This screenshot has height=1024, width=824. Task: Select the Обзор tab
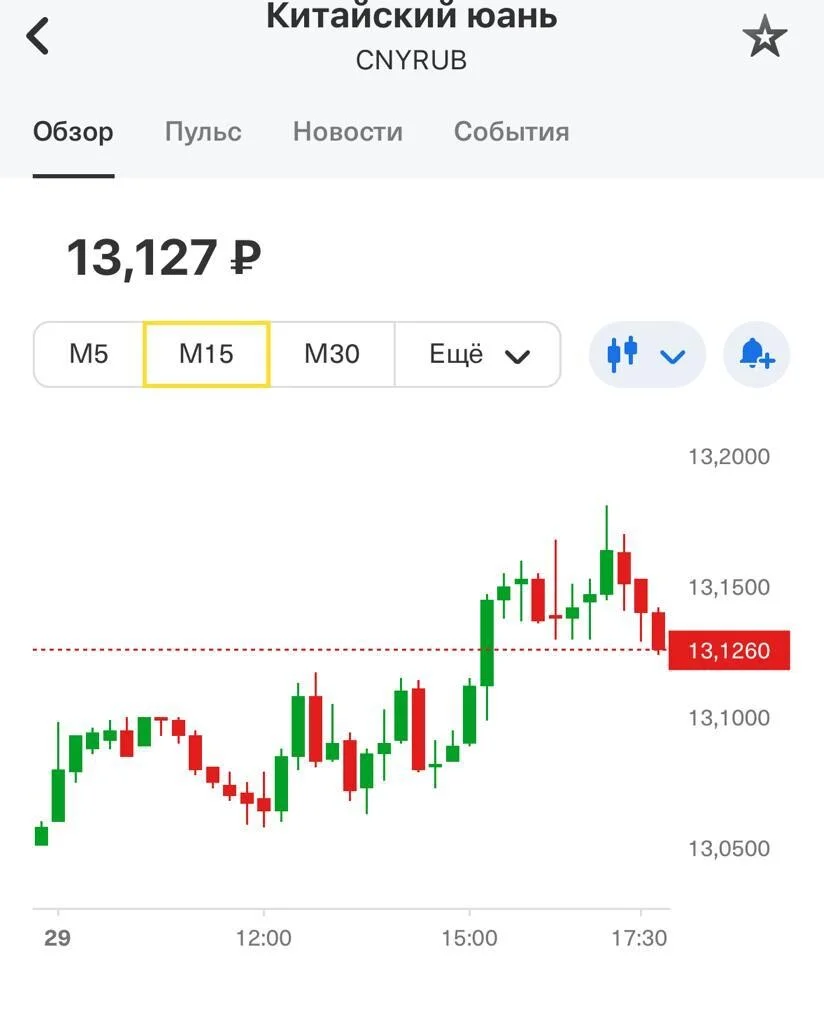(x=73, y=132)
